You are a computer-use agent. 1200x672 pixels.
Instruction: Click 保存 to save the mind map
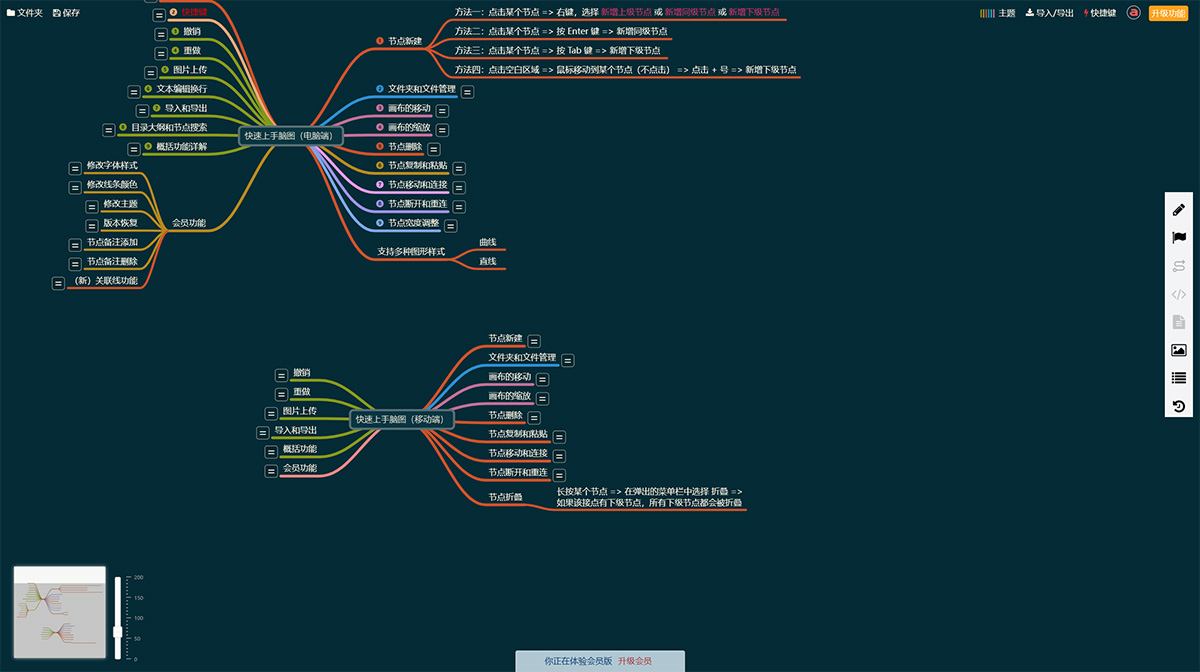click(66, 13)
